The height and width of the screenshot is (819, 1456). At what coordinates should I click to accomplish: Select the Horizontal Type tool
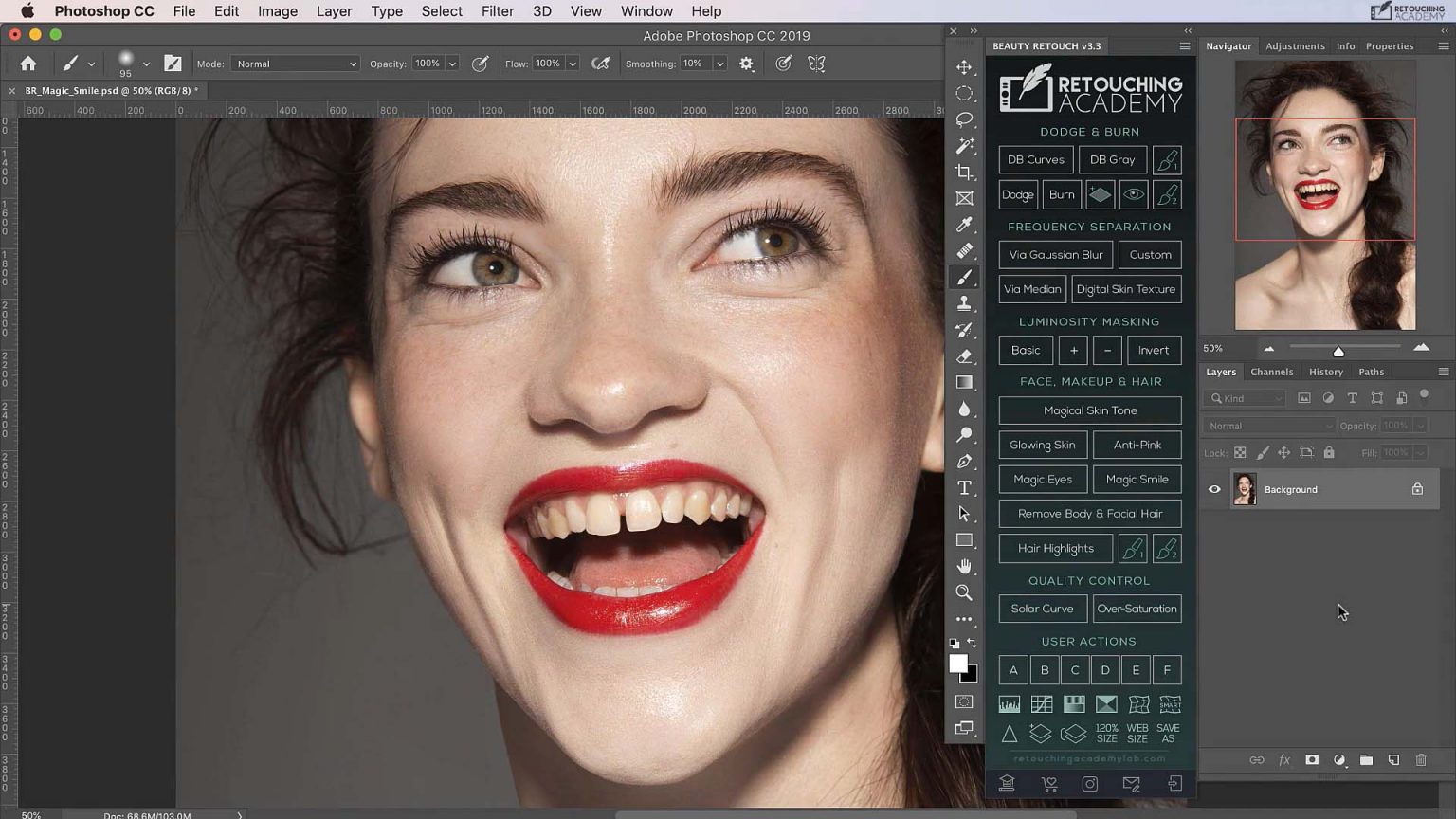pos(964,487)
